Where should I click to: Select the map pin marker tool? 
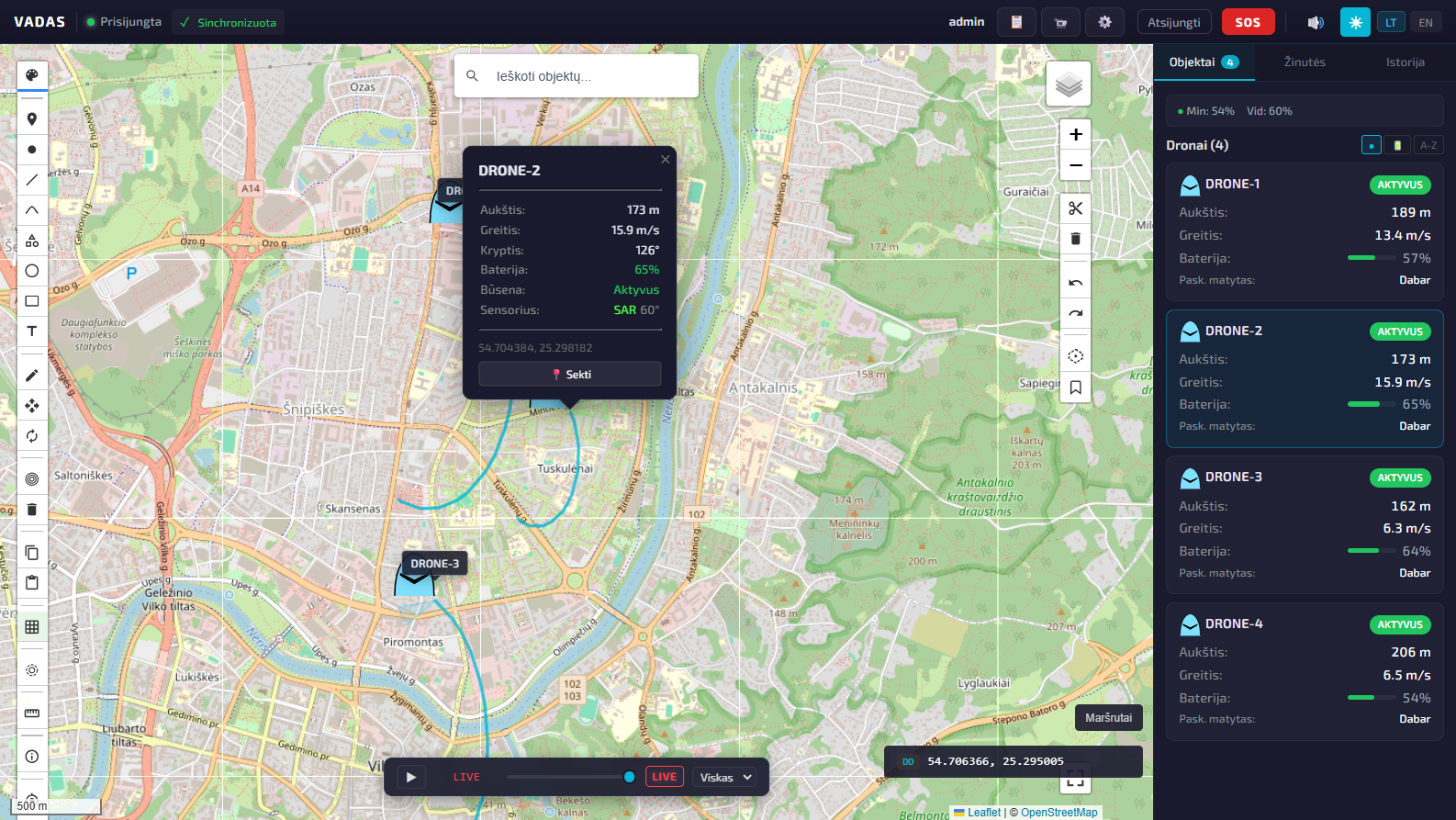(32, 119)
